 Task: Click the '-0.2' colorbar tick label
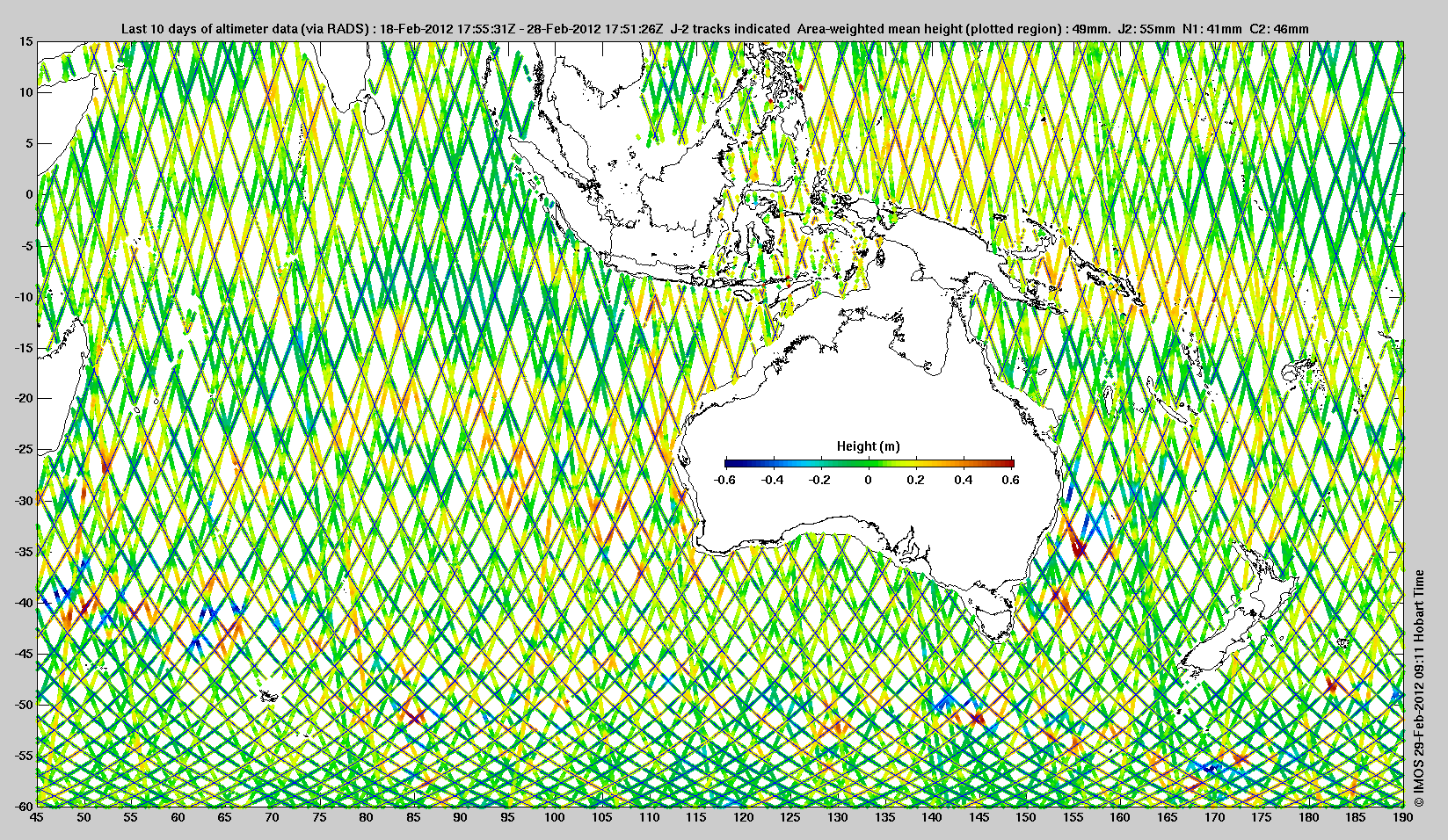[x=820, y=480]
